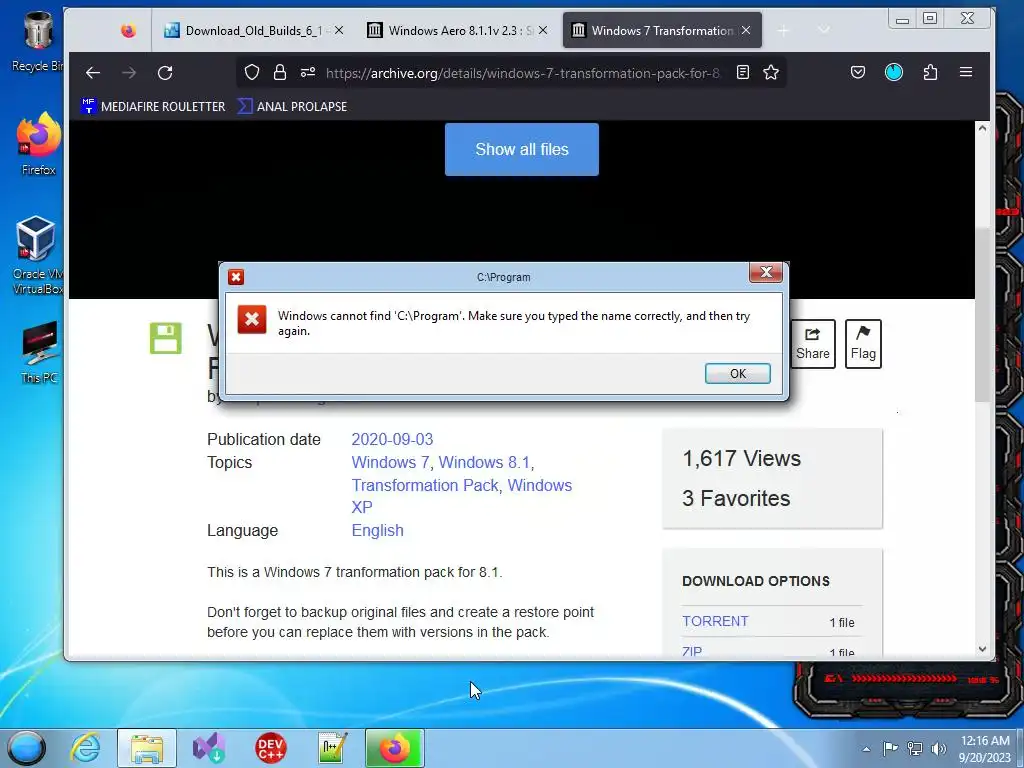Open the Start orb button
Viewport: 1024px width, 768px height.
(x=27, y=748)
